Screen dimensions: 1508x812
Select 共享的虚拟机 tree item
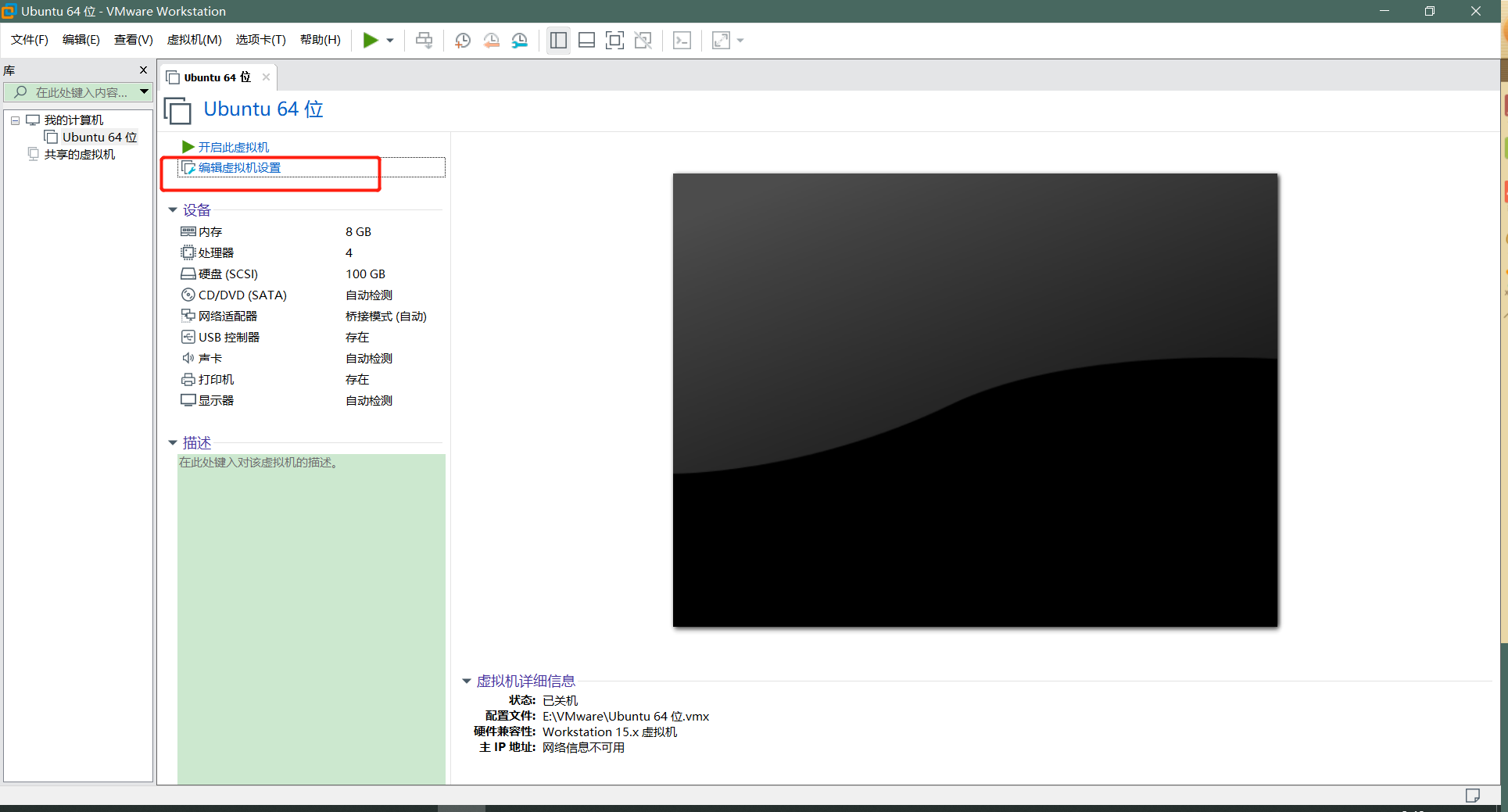click(79, 155)
